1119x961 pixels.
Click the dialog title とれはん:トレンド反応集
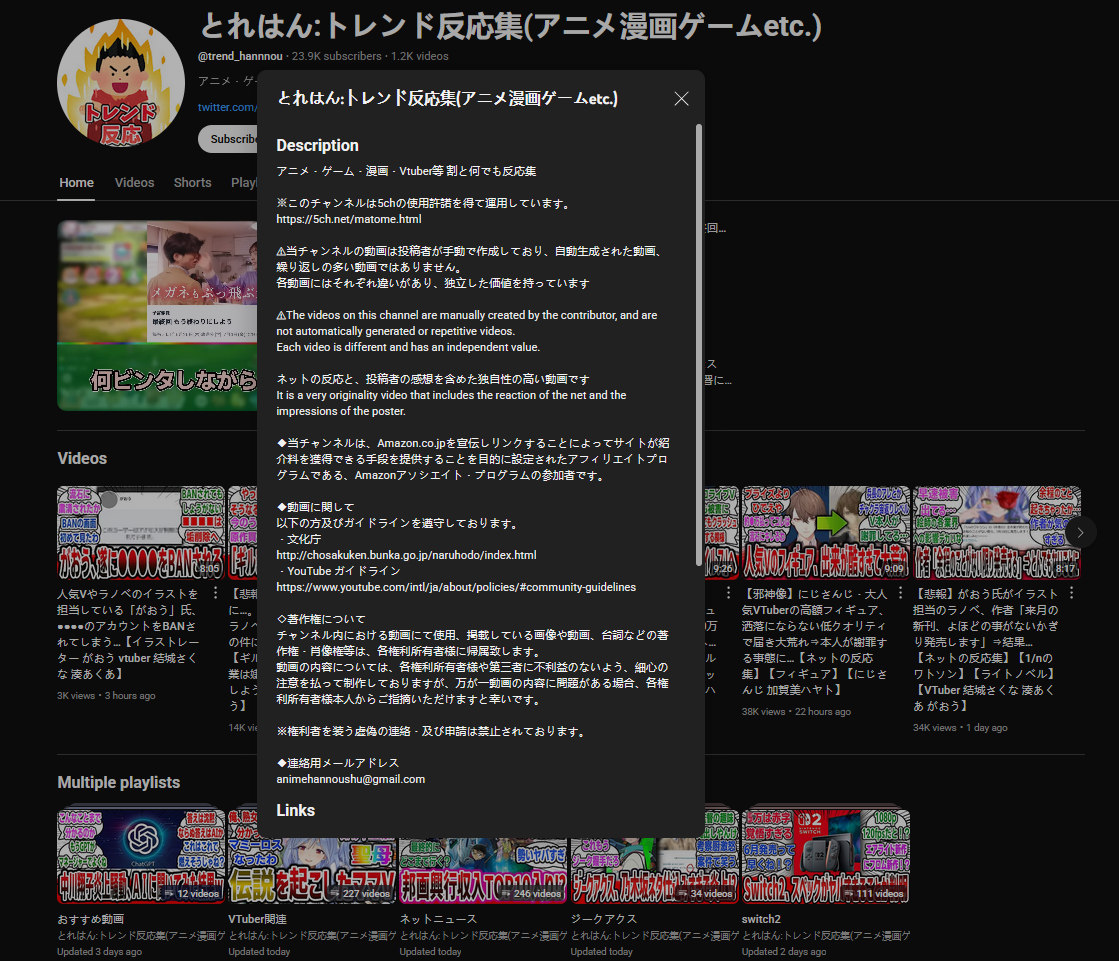(x=447, y=98)
